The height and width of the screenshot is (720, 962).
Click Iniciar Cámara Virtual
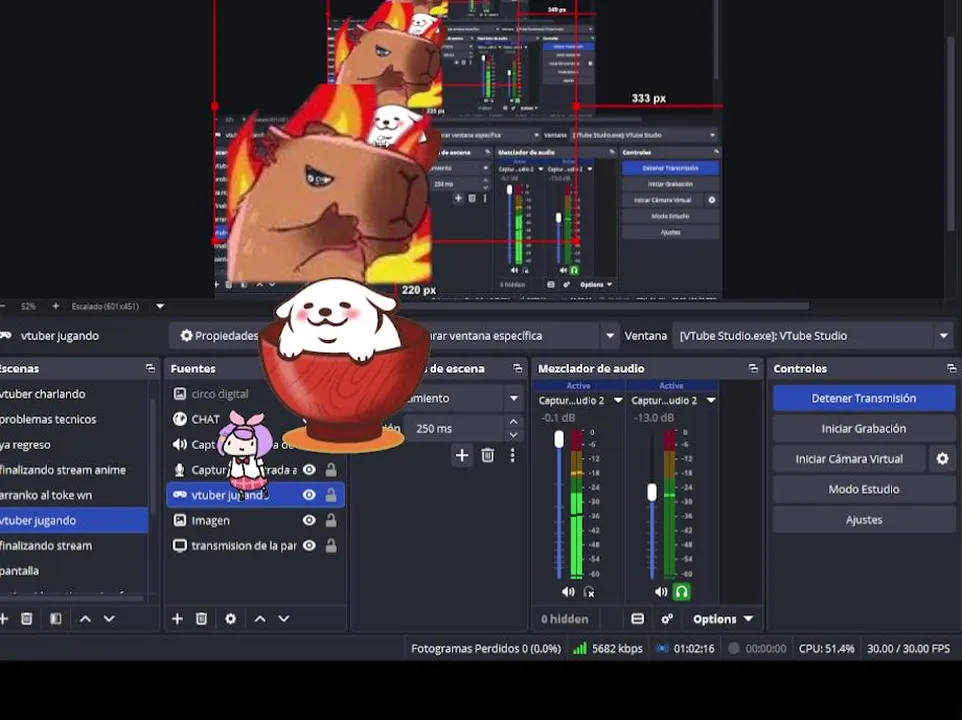point(849,459)
